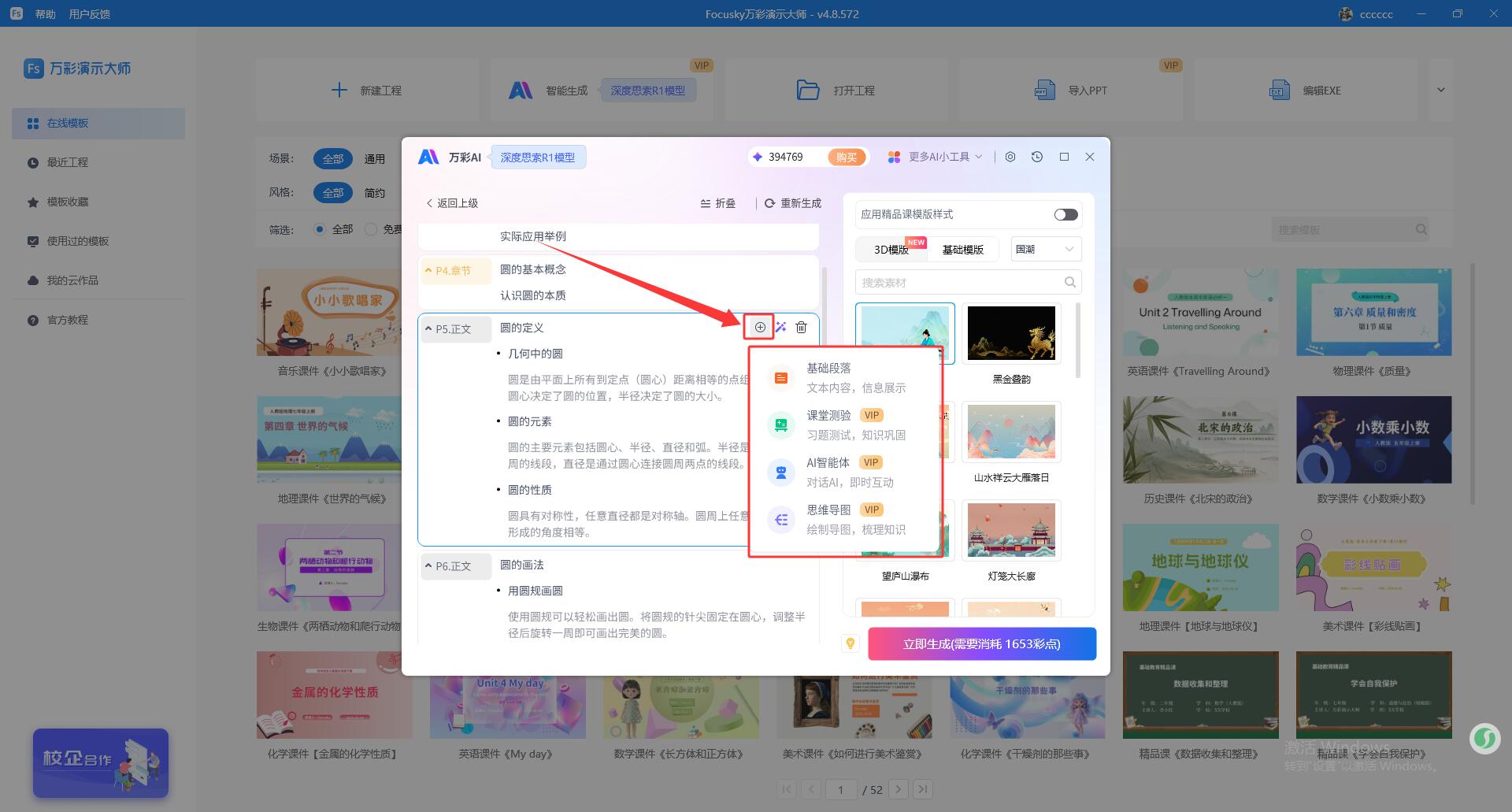Image resolution: width=1512 pixels, height=812 pixels.
Task: Click the 折叠 collapse outline icon
Action: (x=706, y=203)
